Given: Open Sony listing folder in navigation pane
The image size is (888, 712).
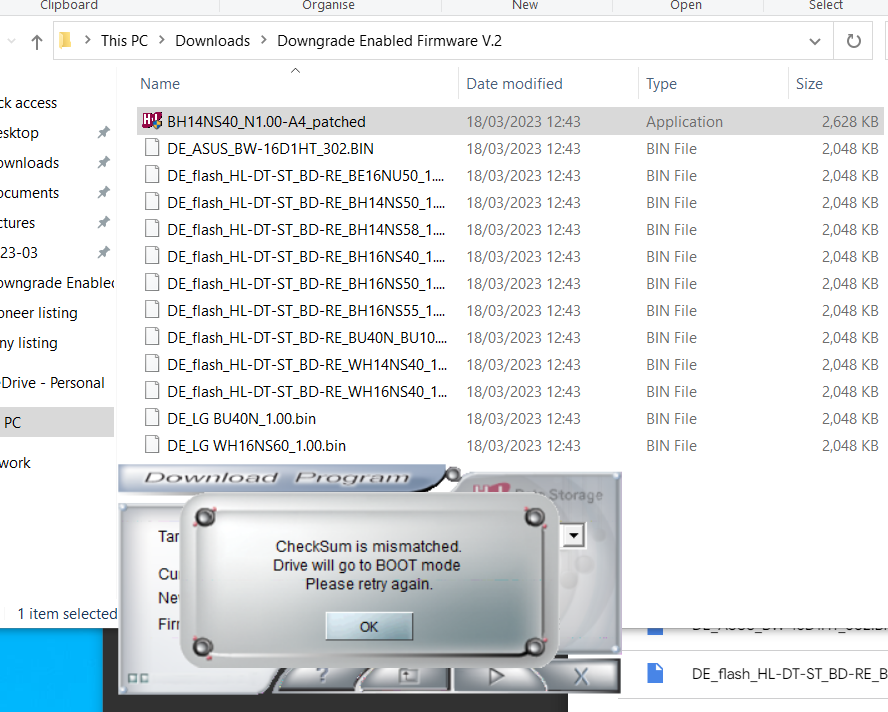Looking at the screenshot, I should click(x=29, y=343).
